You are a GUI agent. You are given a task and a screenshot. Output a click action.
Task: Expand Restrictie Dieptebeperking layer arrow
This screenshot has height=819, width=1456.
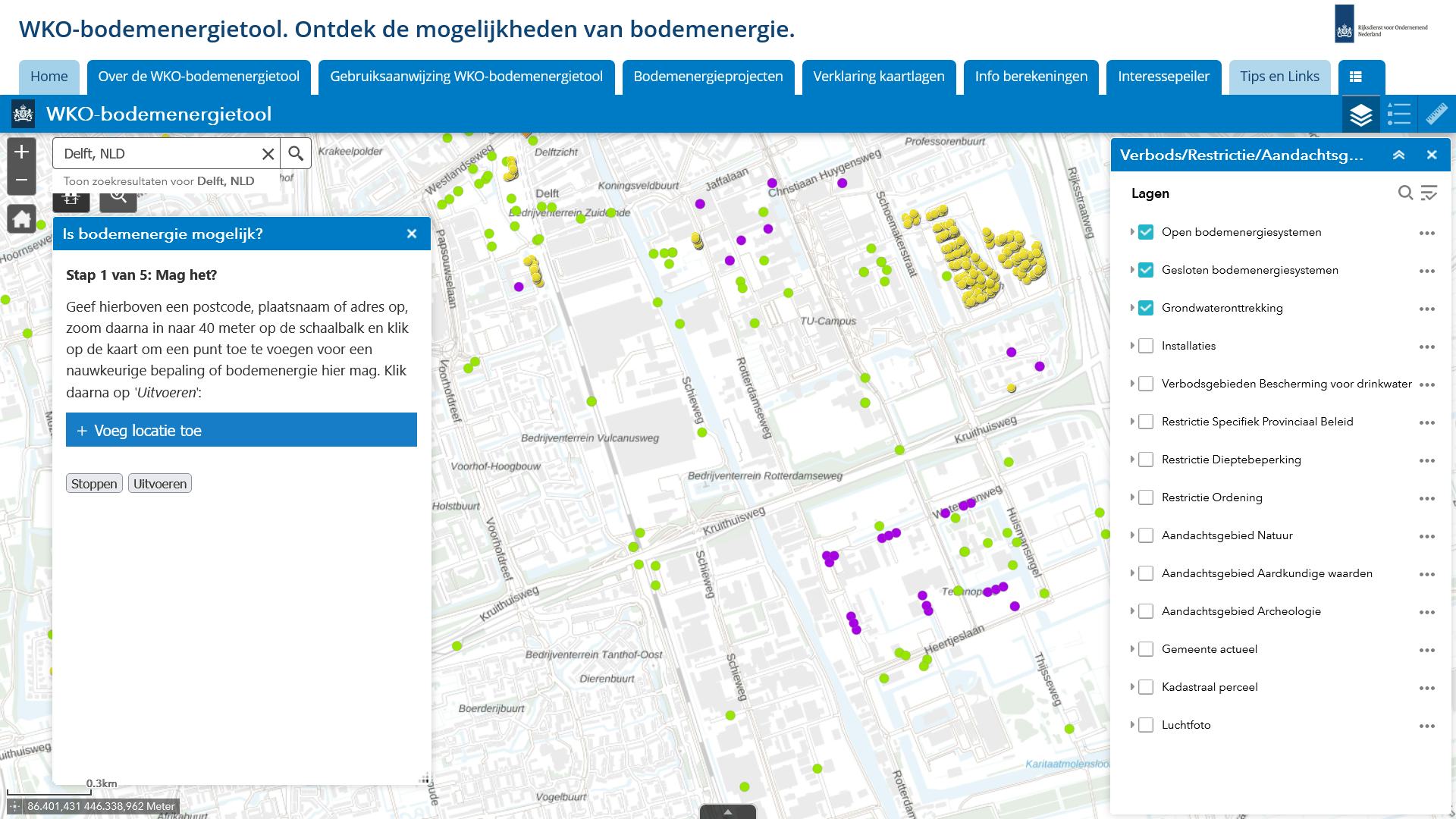(1132, 460)
